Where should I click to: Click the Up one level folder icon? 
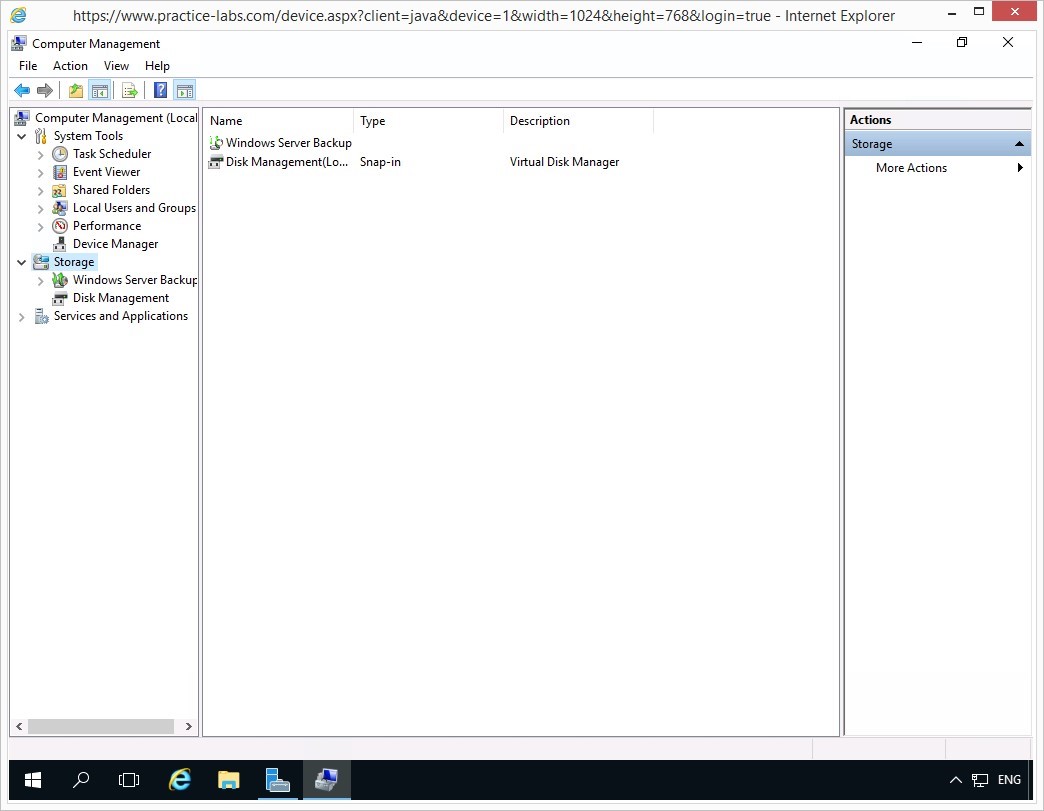(76, 91)
